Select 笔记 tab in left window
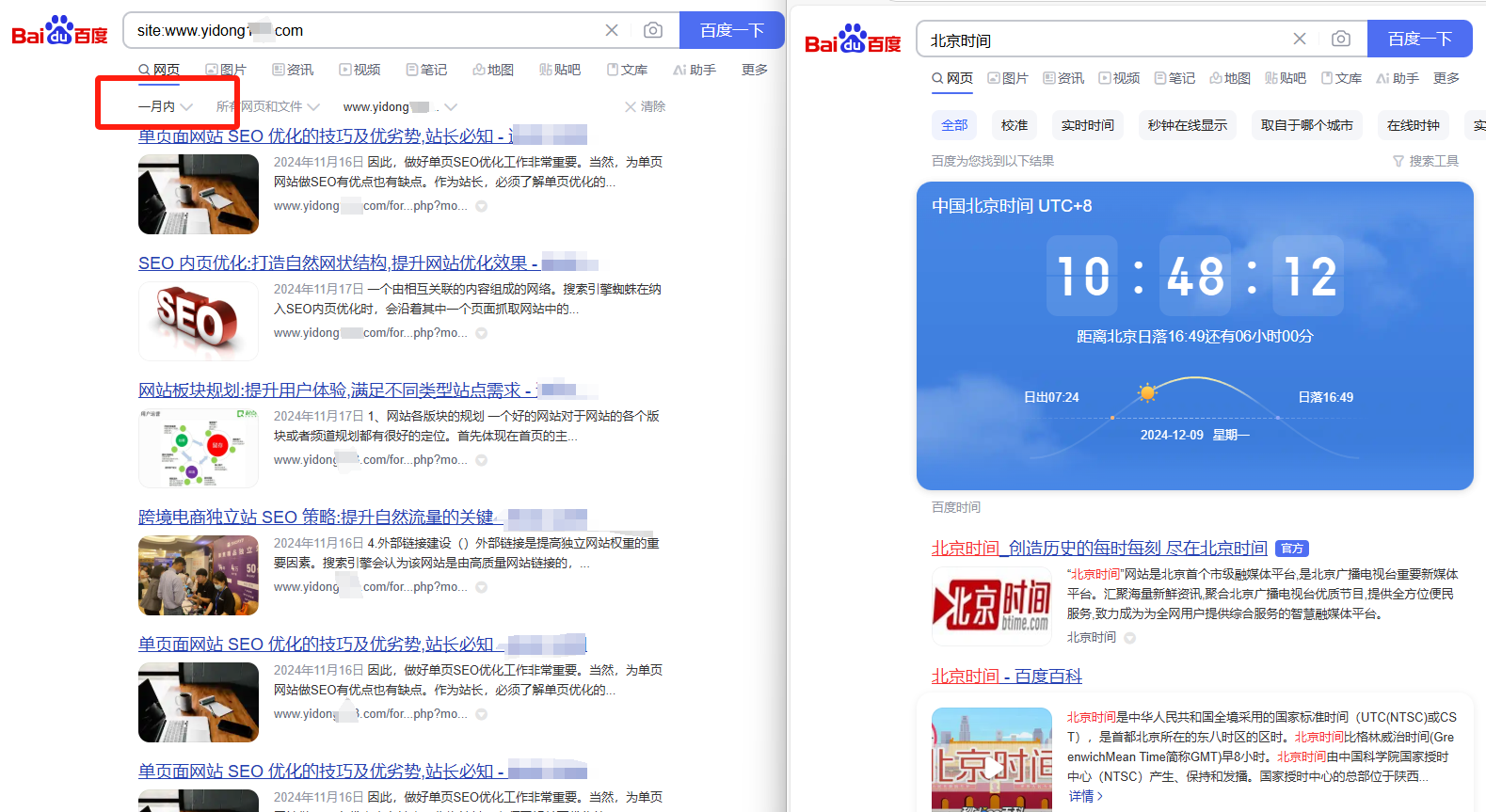Viewport: 1486px width, 812px height. [x=426, y=70]
